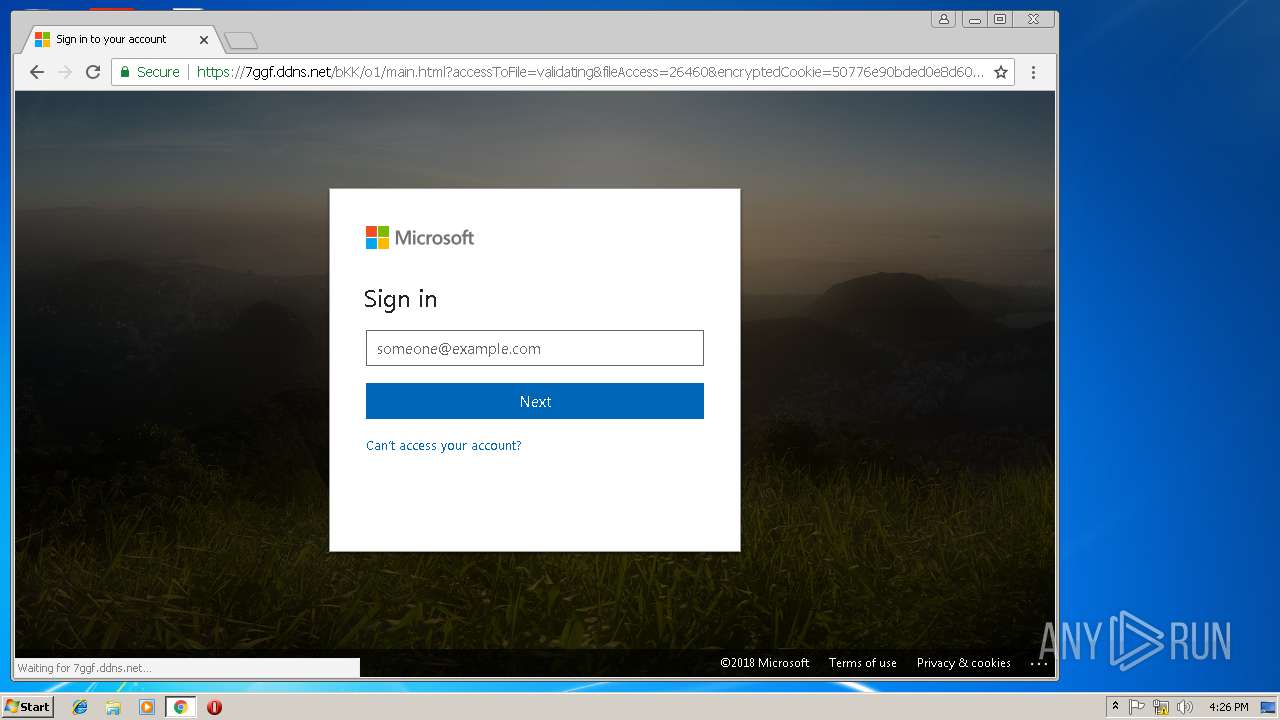Click the Microsoft logo on the sign-in card
The height and width of the screenshot is (720, 1280).
tap(420, 238)
